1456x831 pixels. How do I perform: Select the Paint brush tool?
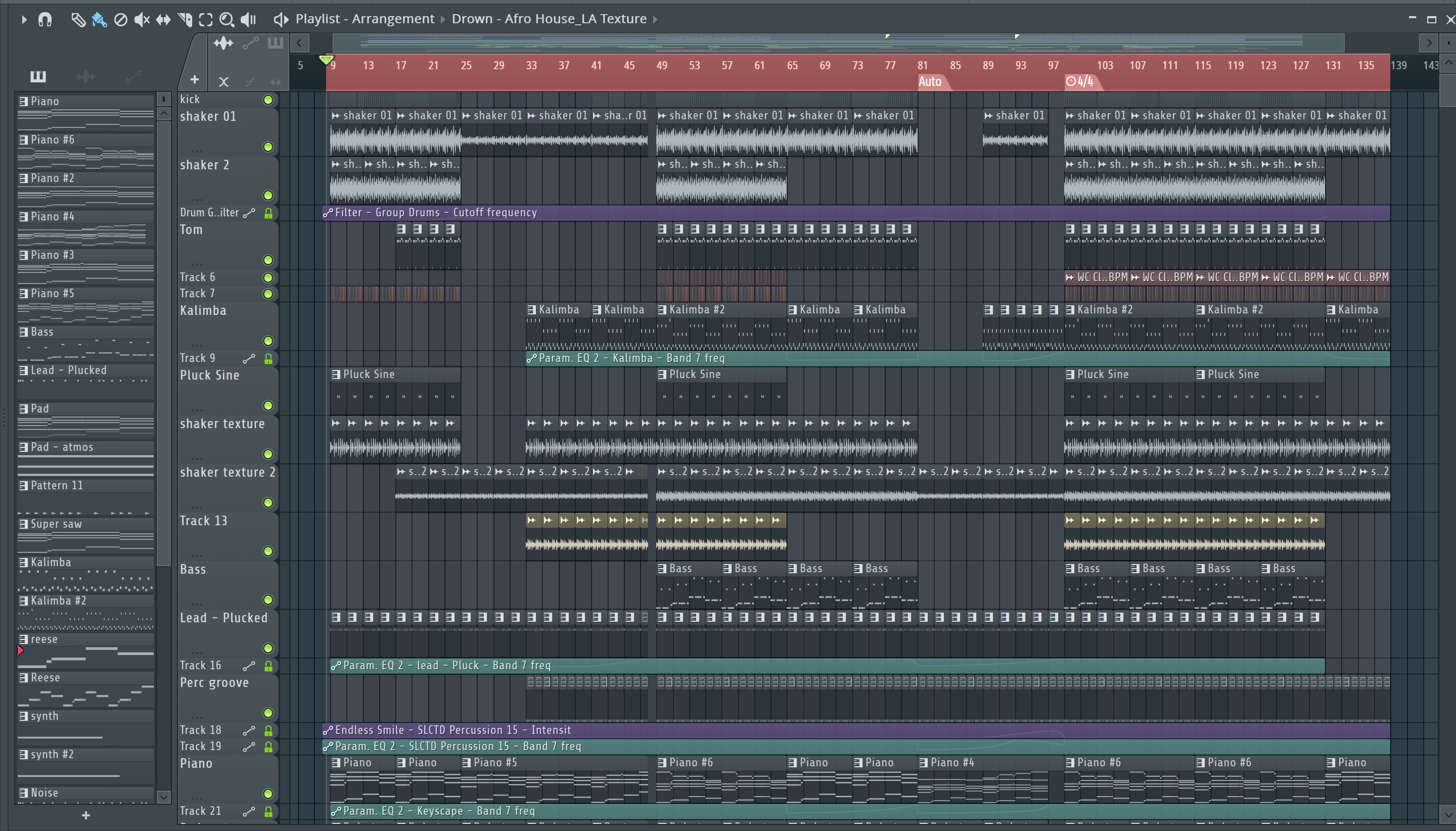click(99, 19)
